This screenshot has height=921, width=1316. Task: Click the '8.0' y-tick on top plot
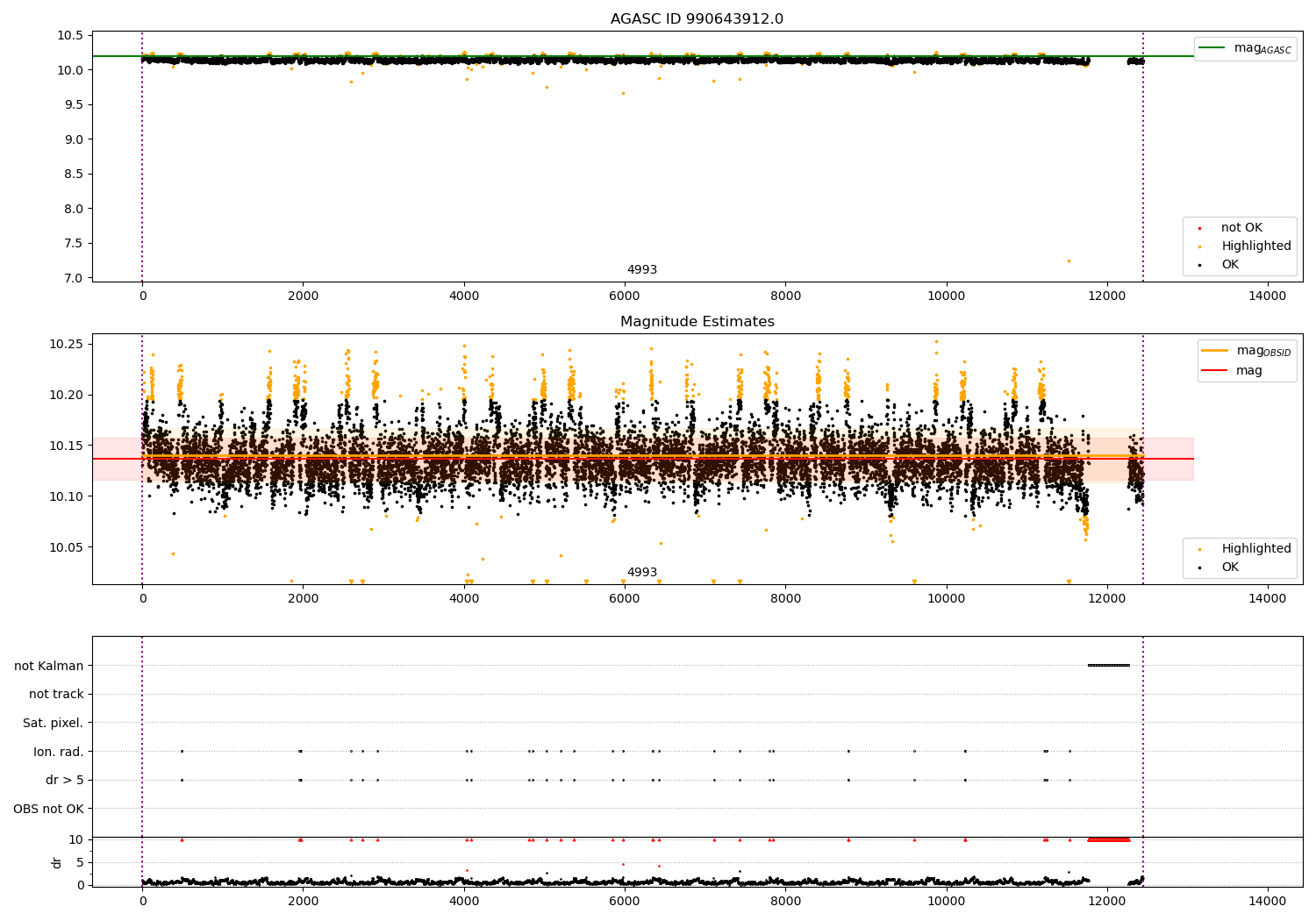coord(74,209)
